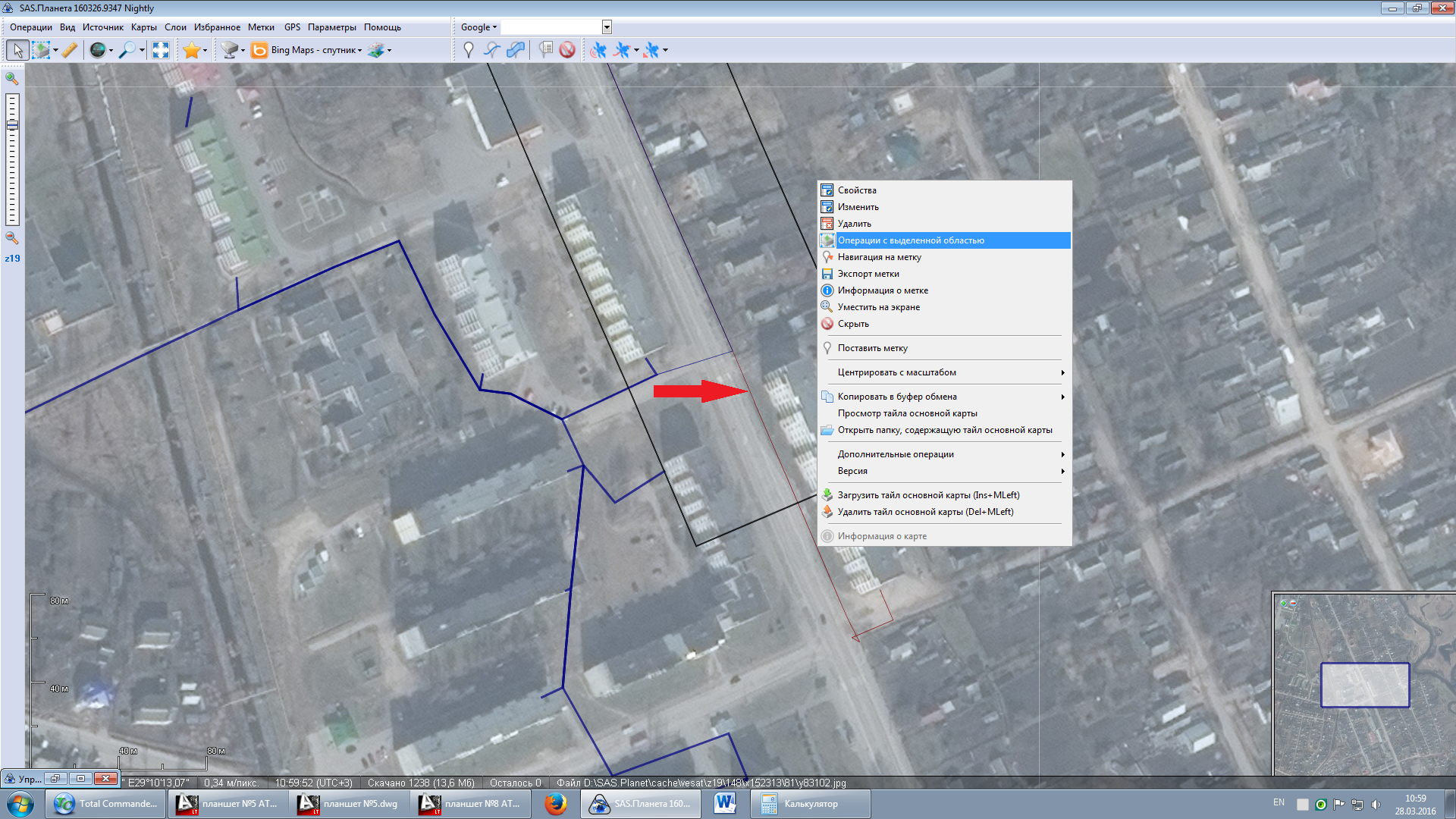Click the add placemark pin icon
The height and width of the screenshot is (819, 1456).
[469, 50]
